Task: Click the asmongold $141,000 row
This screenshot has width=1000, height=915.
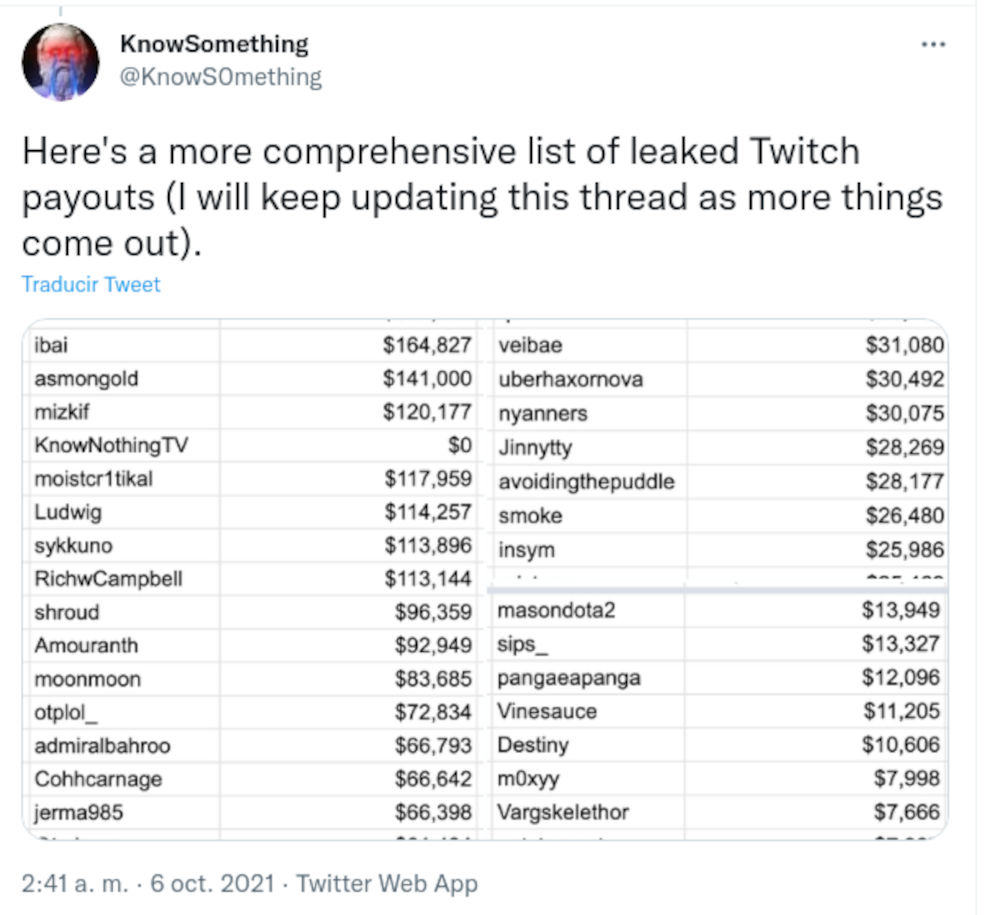Action: [250, 379]
